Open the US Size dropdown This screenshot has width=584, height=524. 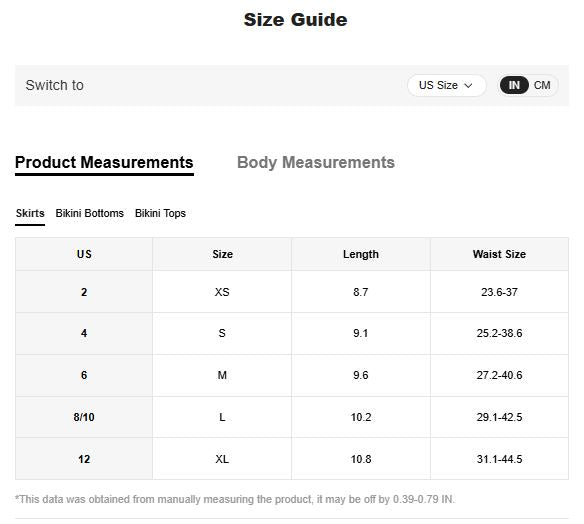point(447,85)
